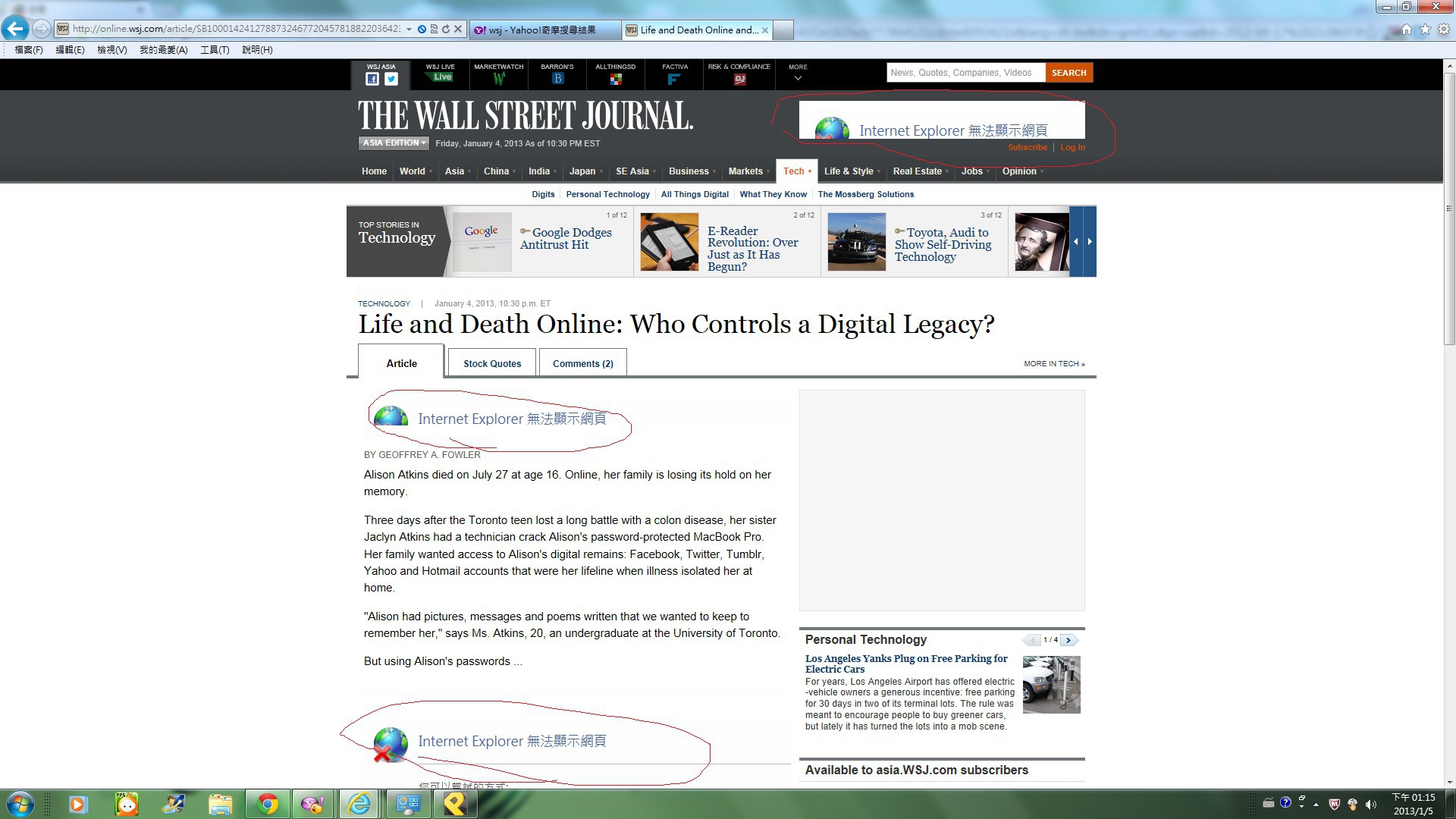Viewport: 1456px width, 819px height.
Task: Open the MarketWatch site icon
Action: (x=498, y=78)
